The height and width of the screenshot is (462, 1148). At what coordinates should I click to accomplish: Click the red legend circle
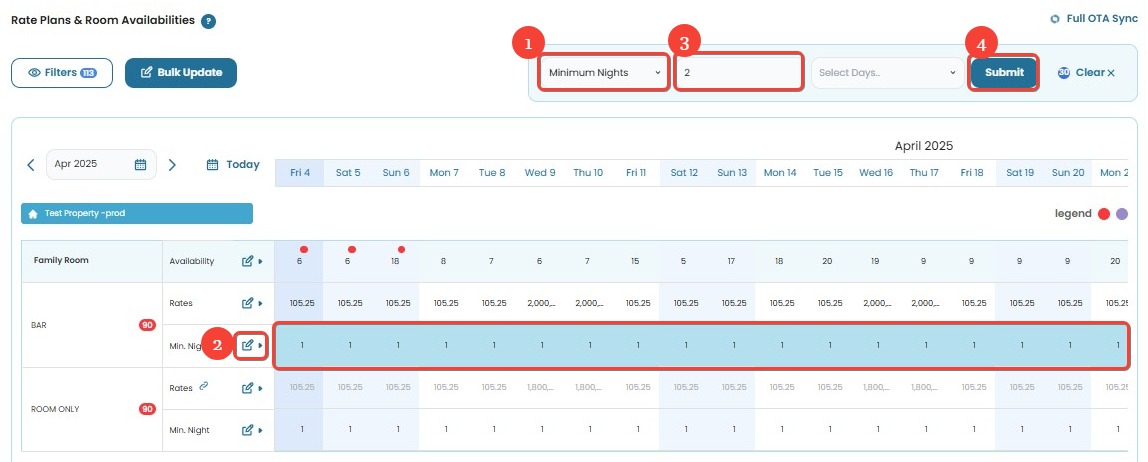(x=1104, y=214)
